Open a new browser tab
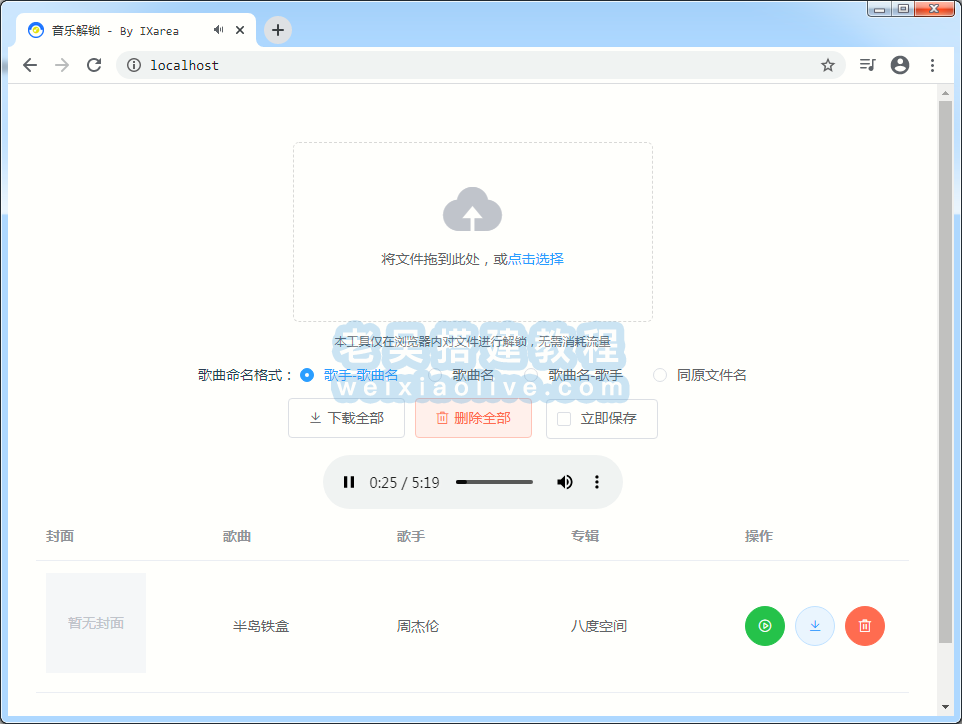Viewport: 962px width, 724px height. [278, 29]
